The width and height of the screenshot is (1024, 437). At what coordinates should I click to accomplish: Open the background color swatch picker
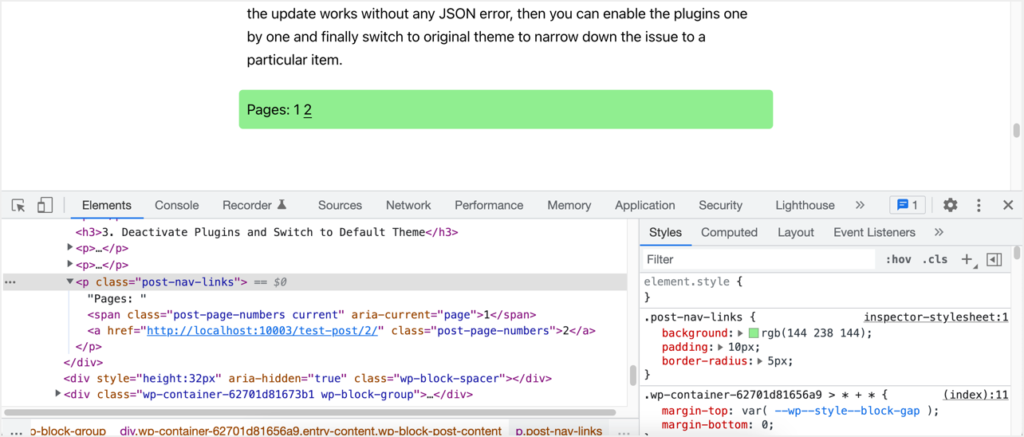(x=753, y=332)
